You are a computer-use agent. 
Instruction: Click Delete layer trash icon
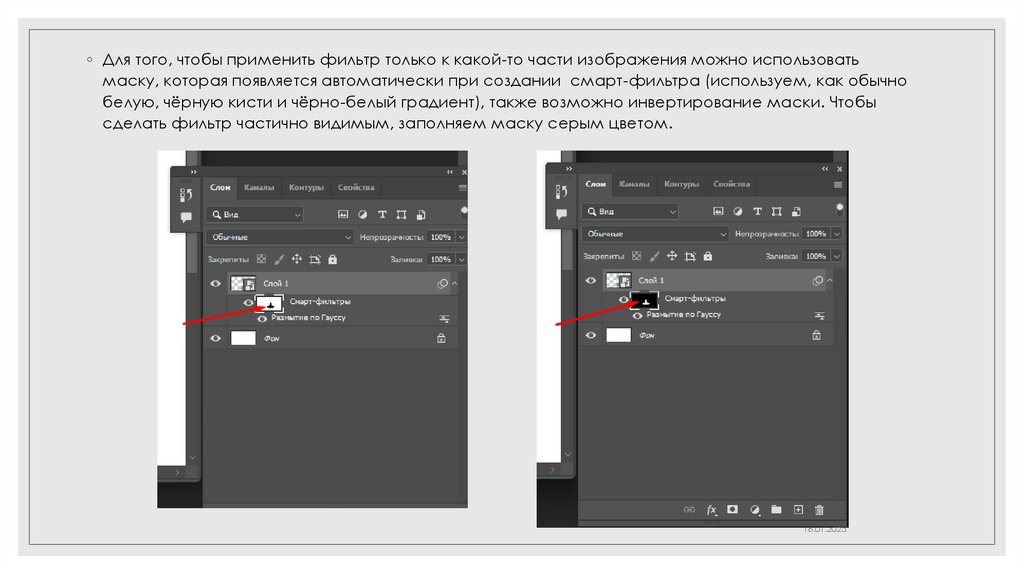[819, 509]
